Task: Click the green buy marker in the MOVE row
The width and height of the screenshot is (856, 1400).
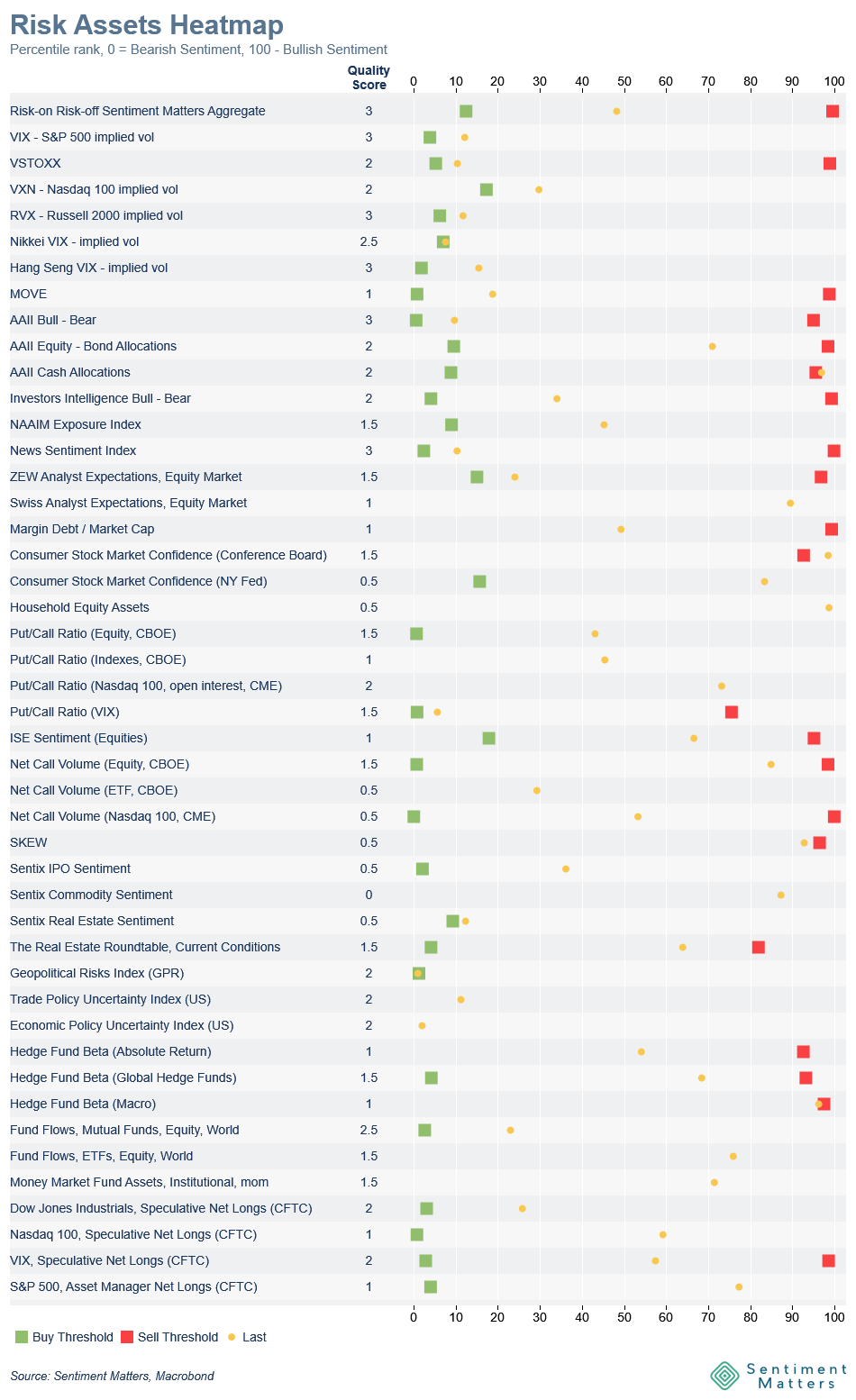Action: 417,295
